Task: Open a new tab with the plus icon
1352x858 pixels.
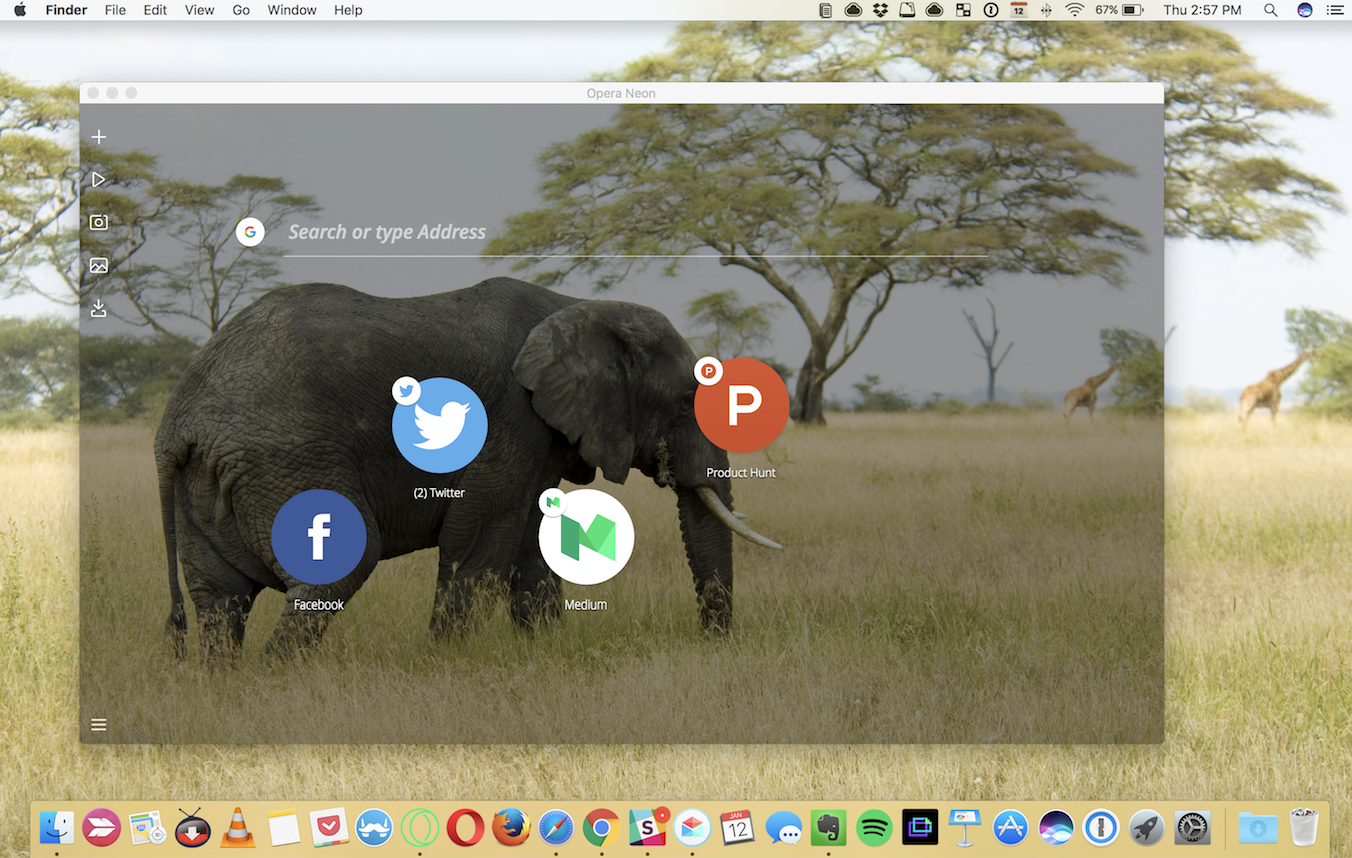Action: point(98,137)
